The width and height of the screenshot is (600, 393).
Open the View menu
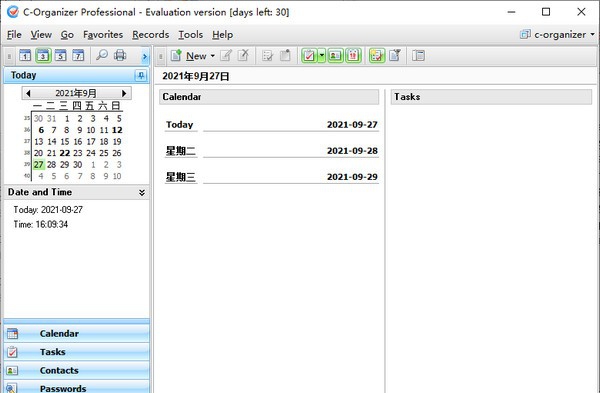pos(41,35)
